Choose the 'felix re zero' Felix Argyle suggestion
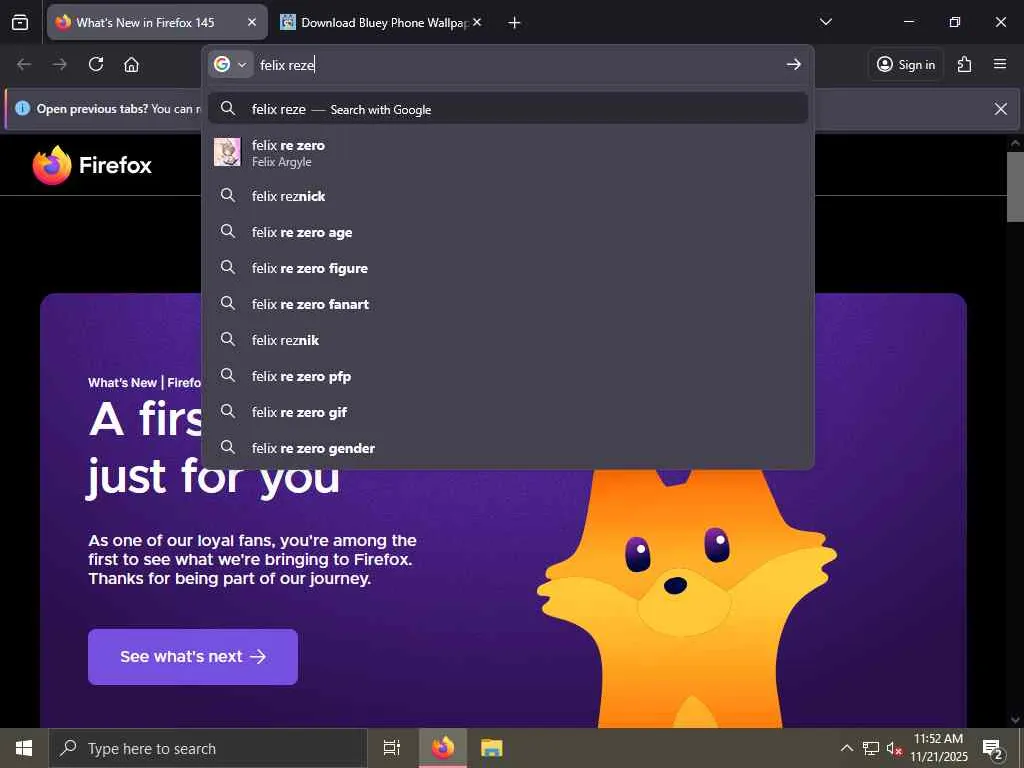The width and height of the screenshot is (1024, 768). [x=508, y=153]
